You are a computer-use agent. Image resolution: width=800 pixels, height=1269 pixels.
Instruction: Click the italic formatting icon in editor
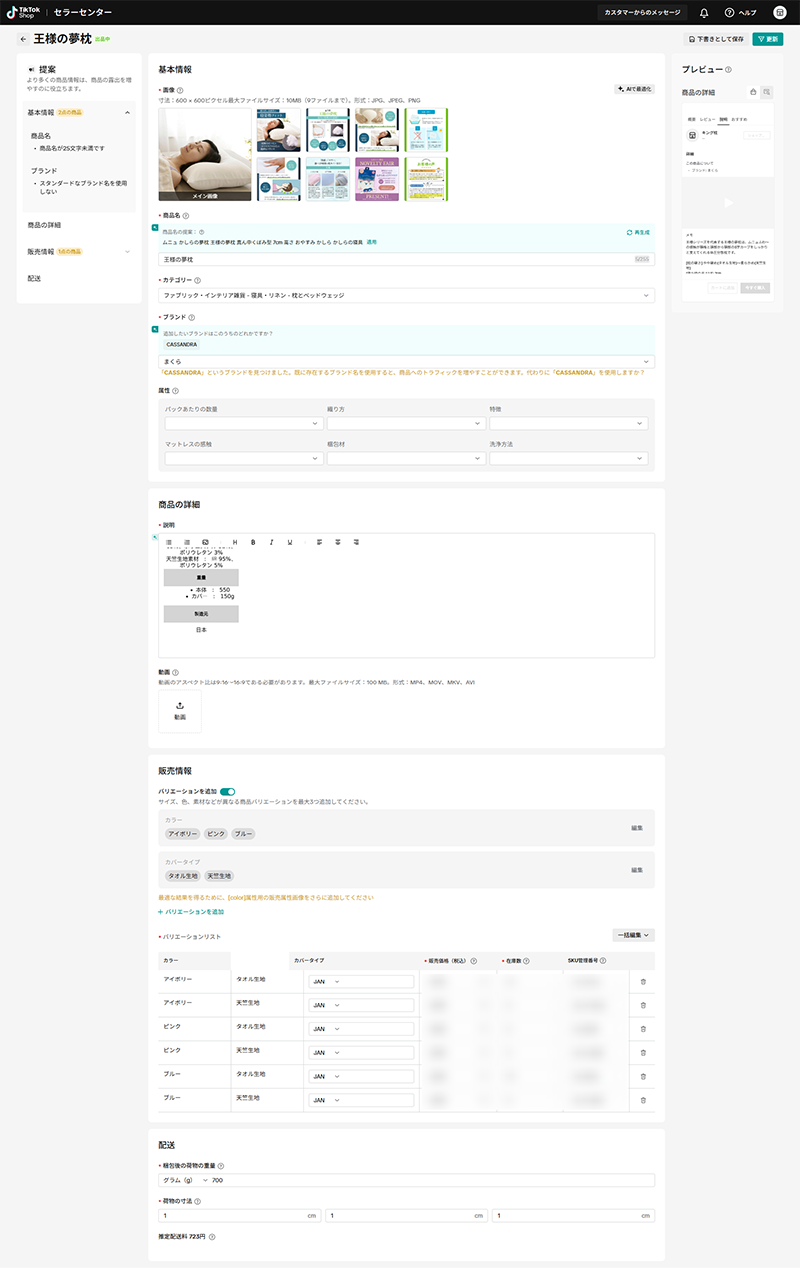pyautogui.click(x=271, y=542)
